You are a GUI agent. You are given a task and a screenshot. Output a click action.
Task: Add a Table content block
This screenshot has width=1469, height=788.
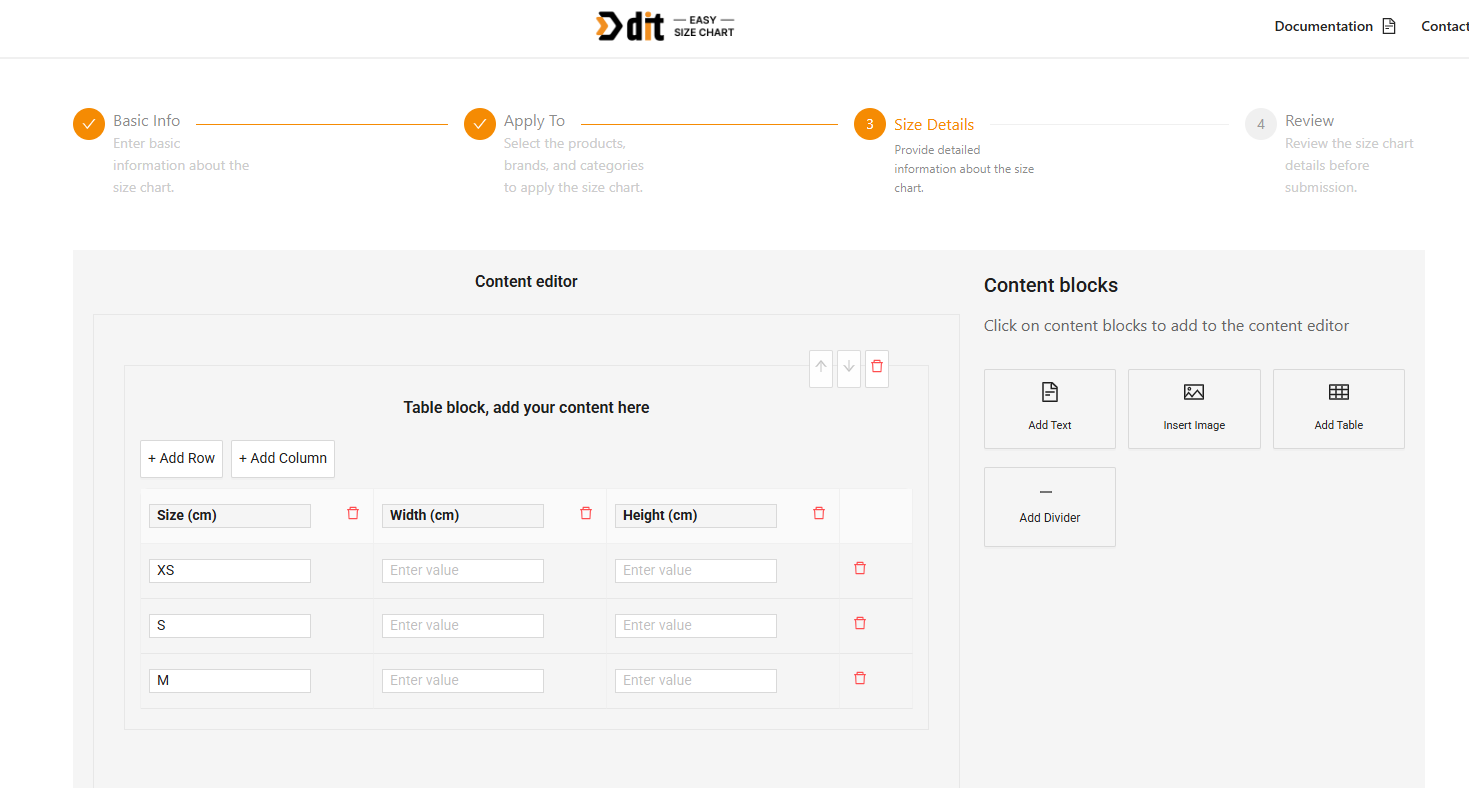tap(1338, 408)
